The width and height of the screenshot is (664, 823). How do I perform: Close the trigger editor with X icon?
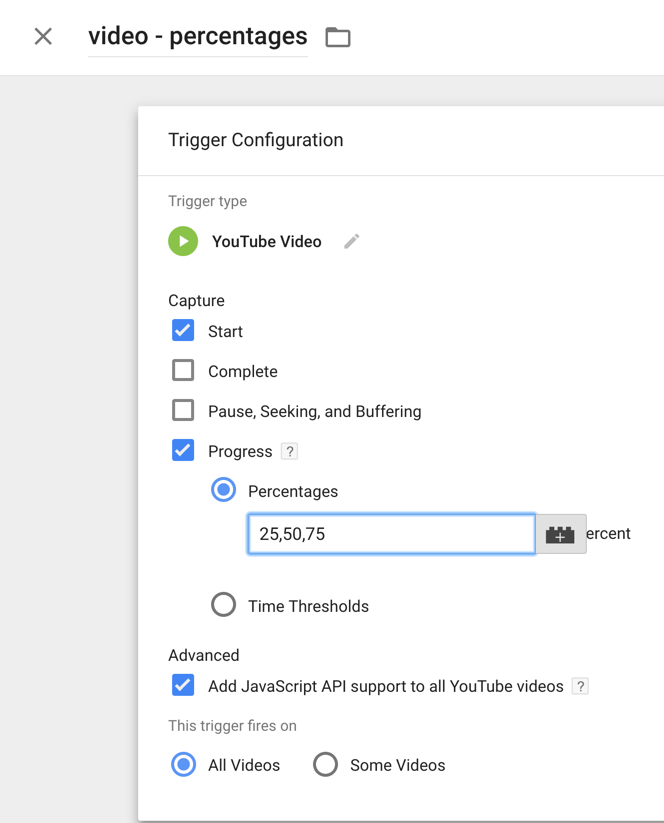point(43,37)
